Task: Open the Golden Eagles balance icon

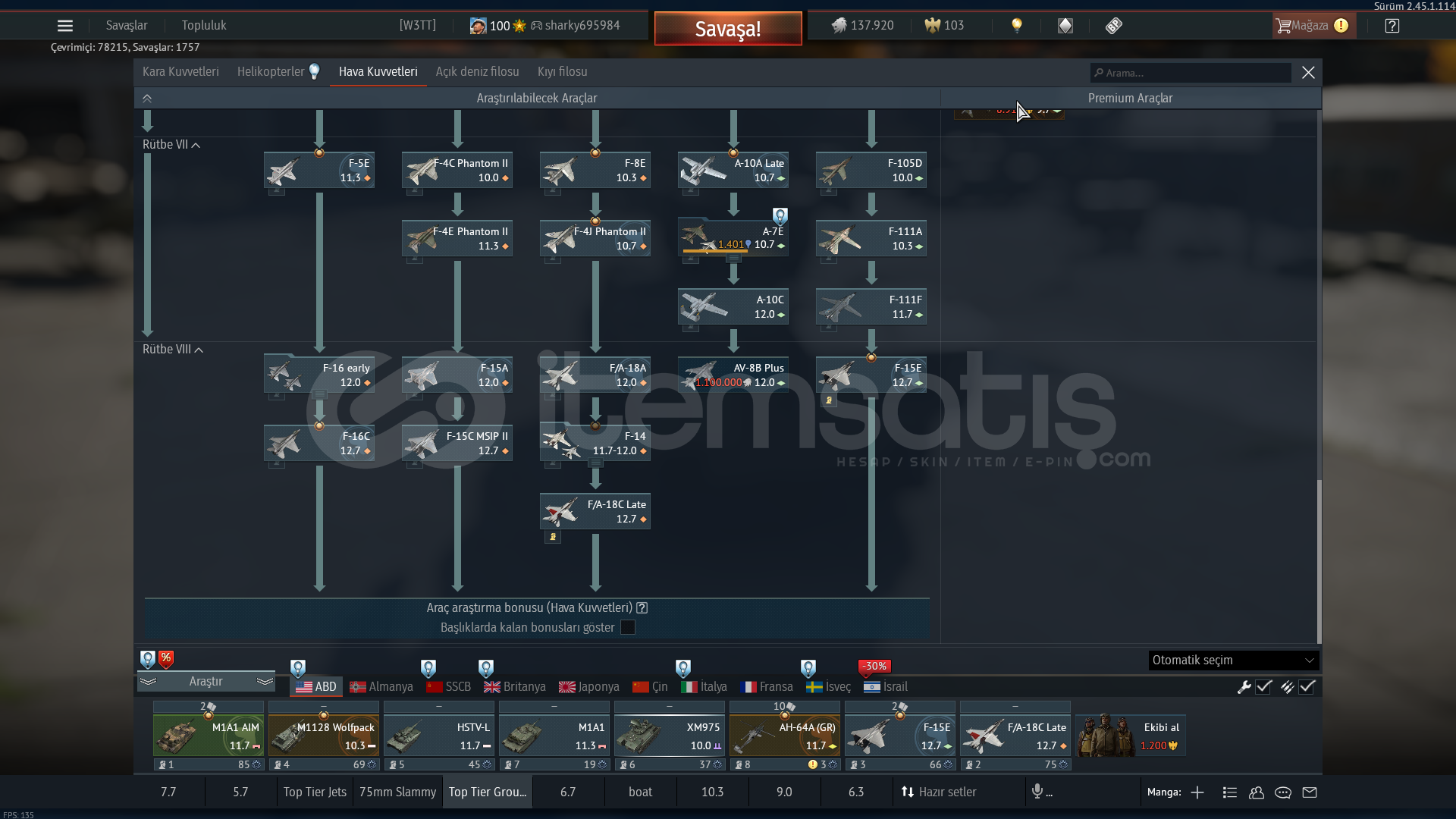Action: click(932, 26)
